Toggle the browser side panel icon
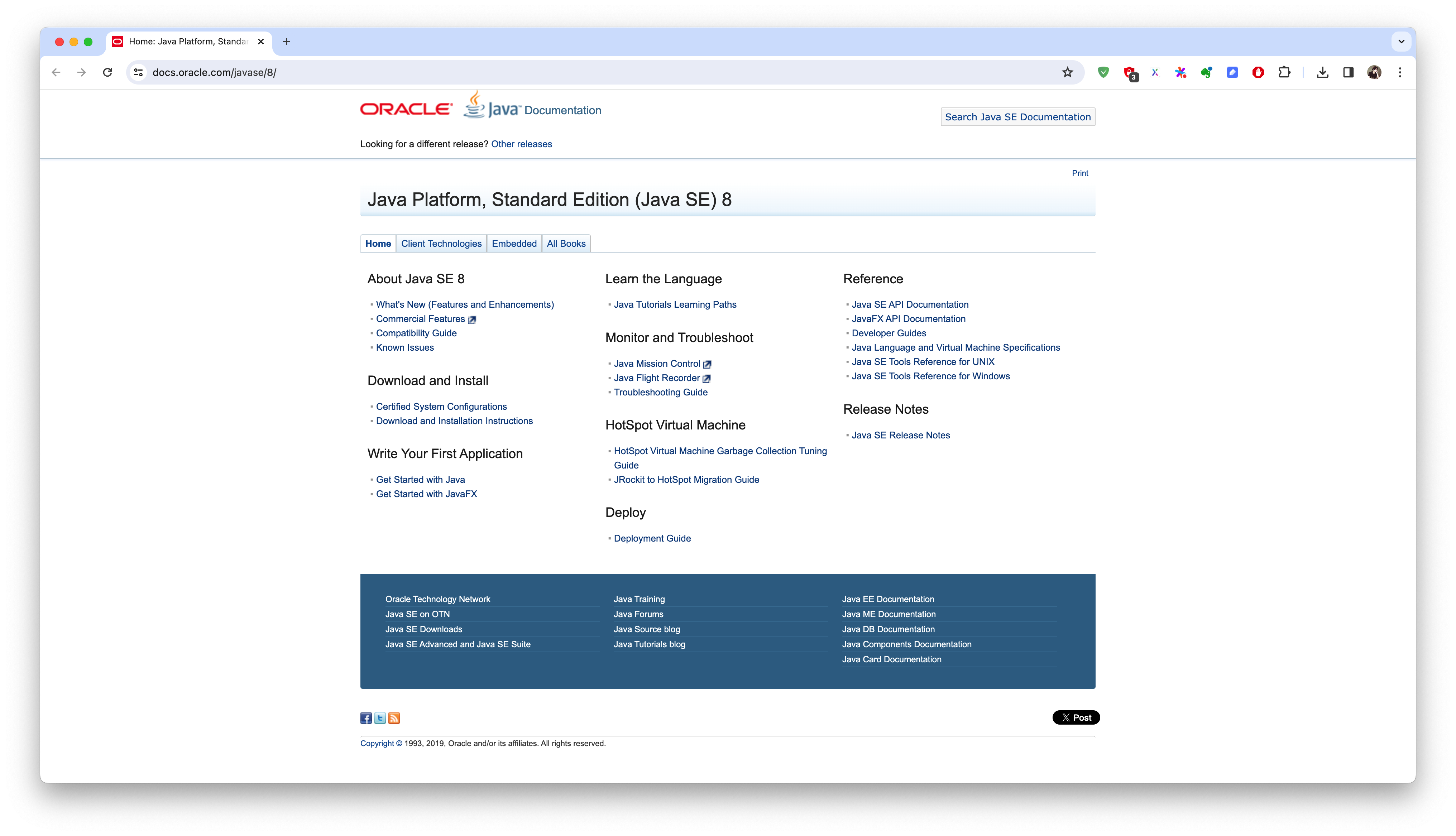This screenshot has height=836, width=1456. click(x=1348, y=72)
